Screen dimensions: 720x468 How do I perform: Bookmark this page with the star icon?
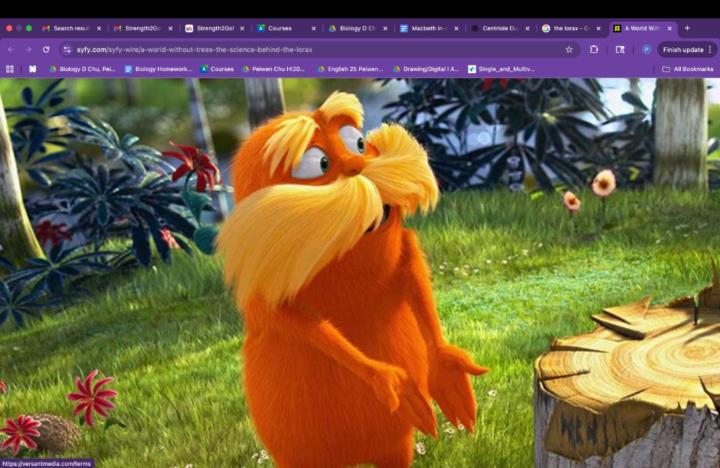(x=569, y=50)
